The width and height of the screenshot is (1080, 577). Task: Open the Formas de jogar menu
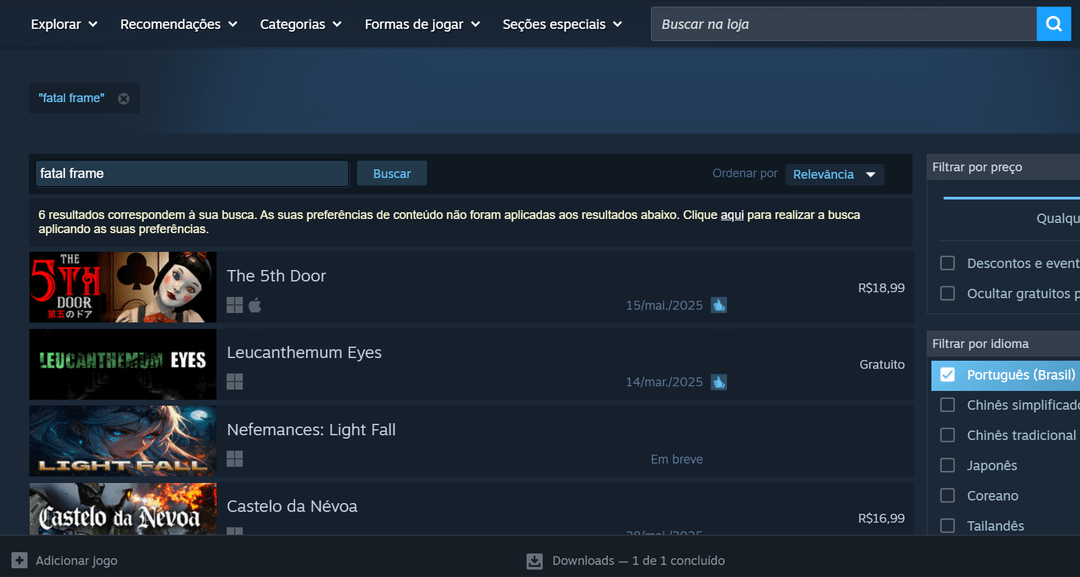pyautogui.click(x=422, y=24)
